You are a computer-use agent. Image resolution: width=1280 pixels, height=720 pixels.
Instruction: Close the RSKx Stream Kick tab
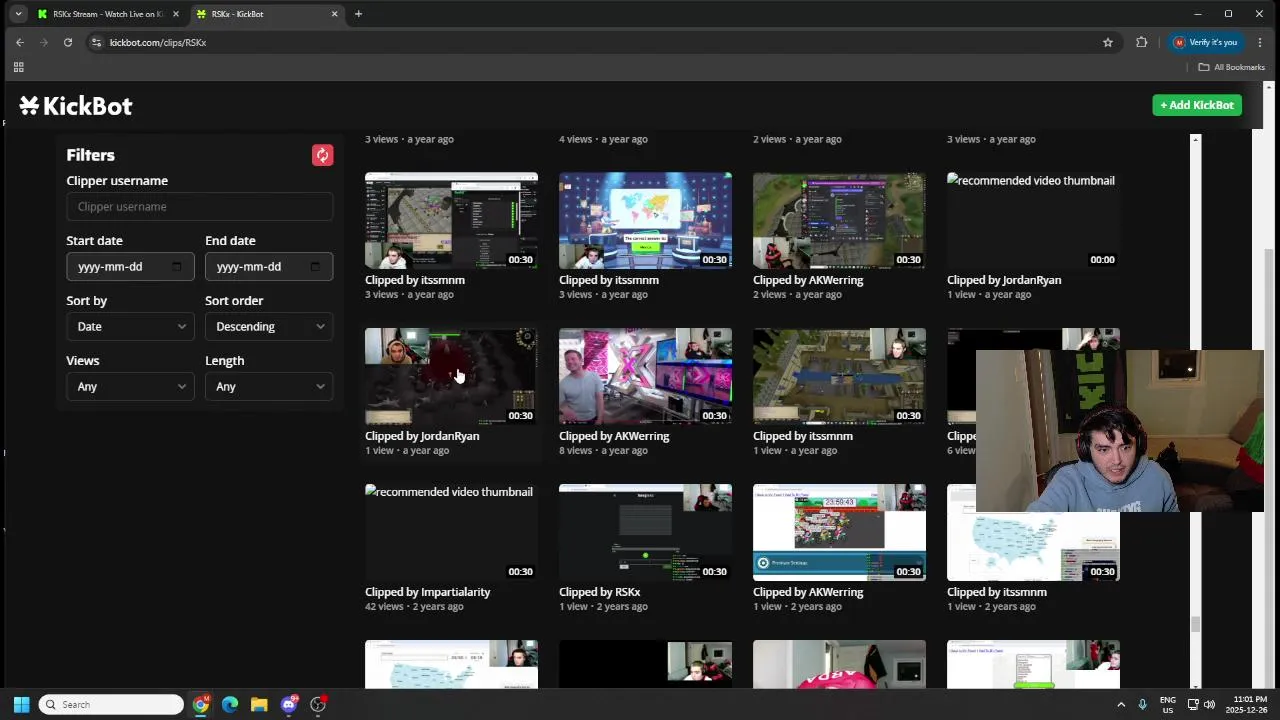tap(175, 14)
